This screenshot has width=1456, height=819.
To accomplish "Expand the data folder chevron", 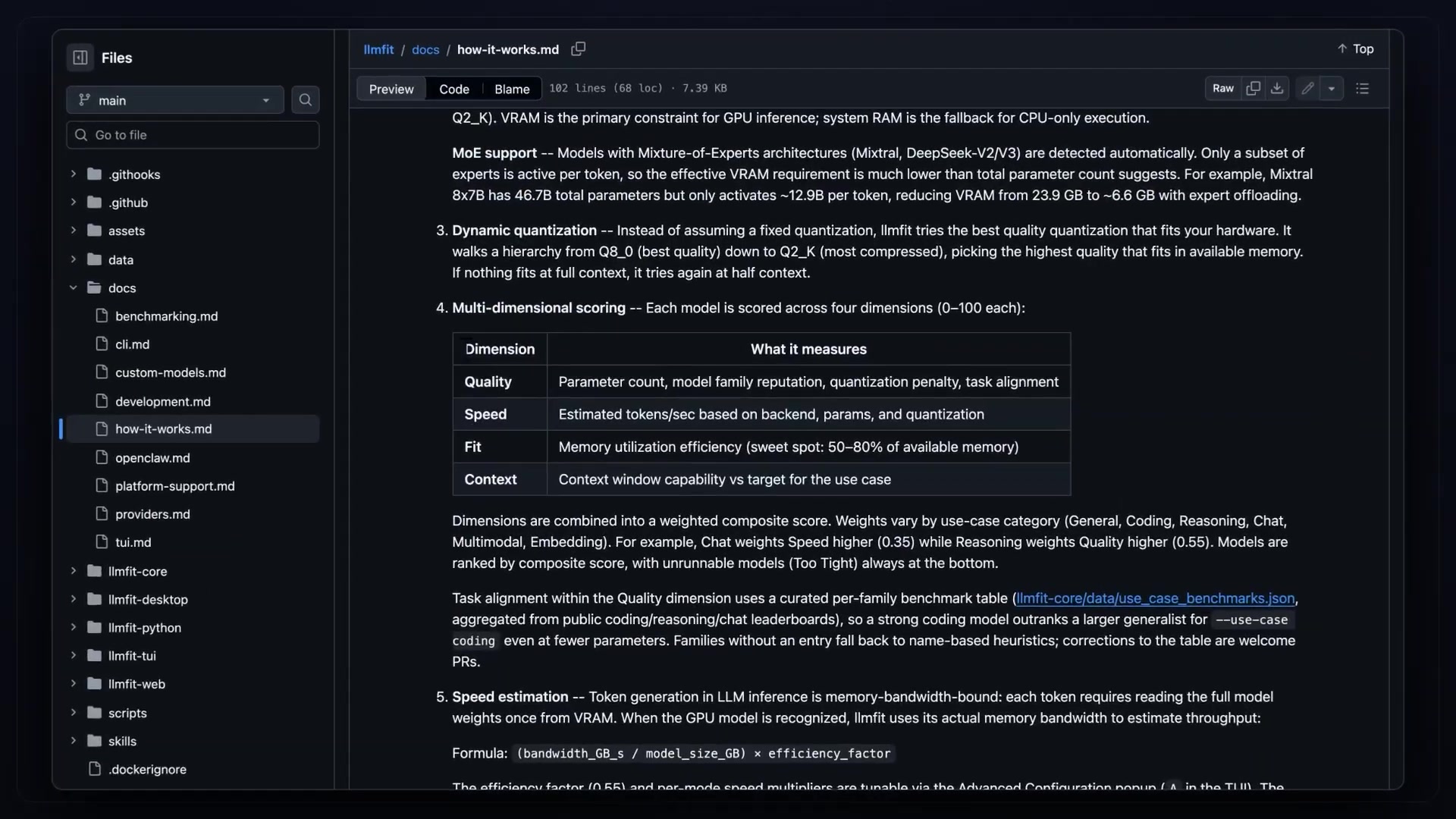I will (x=74, y=259).
